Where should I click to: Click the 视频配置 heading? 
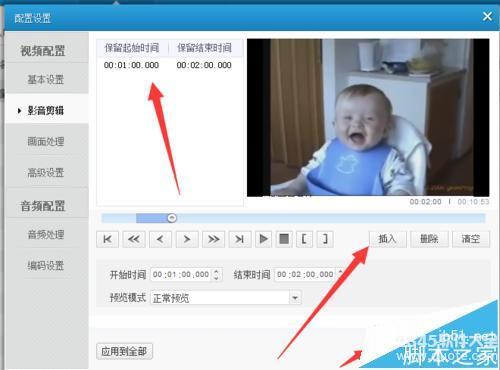click(43, 51)
